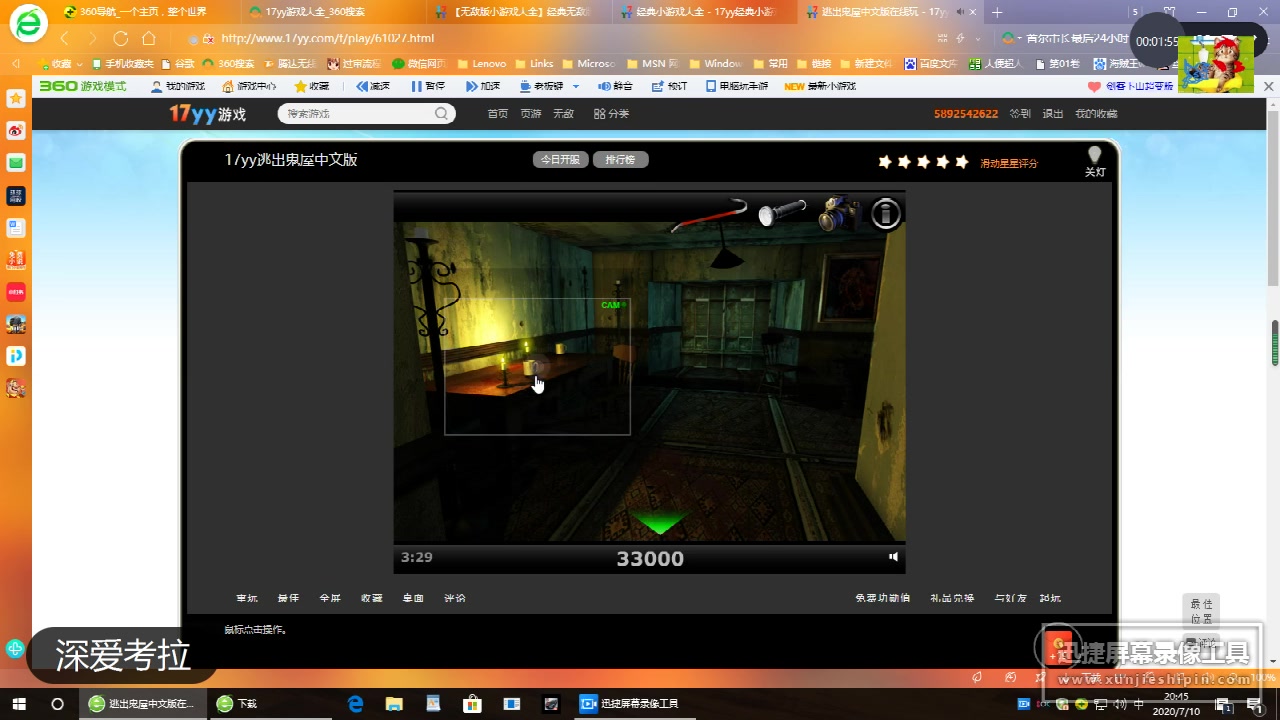Click 全屏 fullscreen below the game

coord(330,598)
